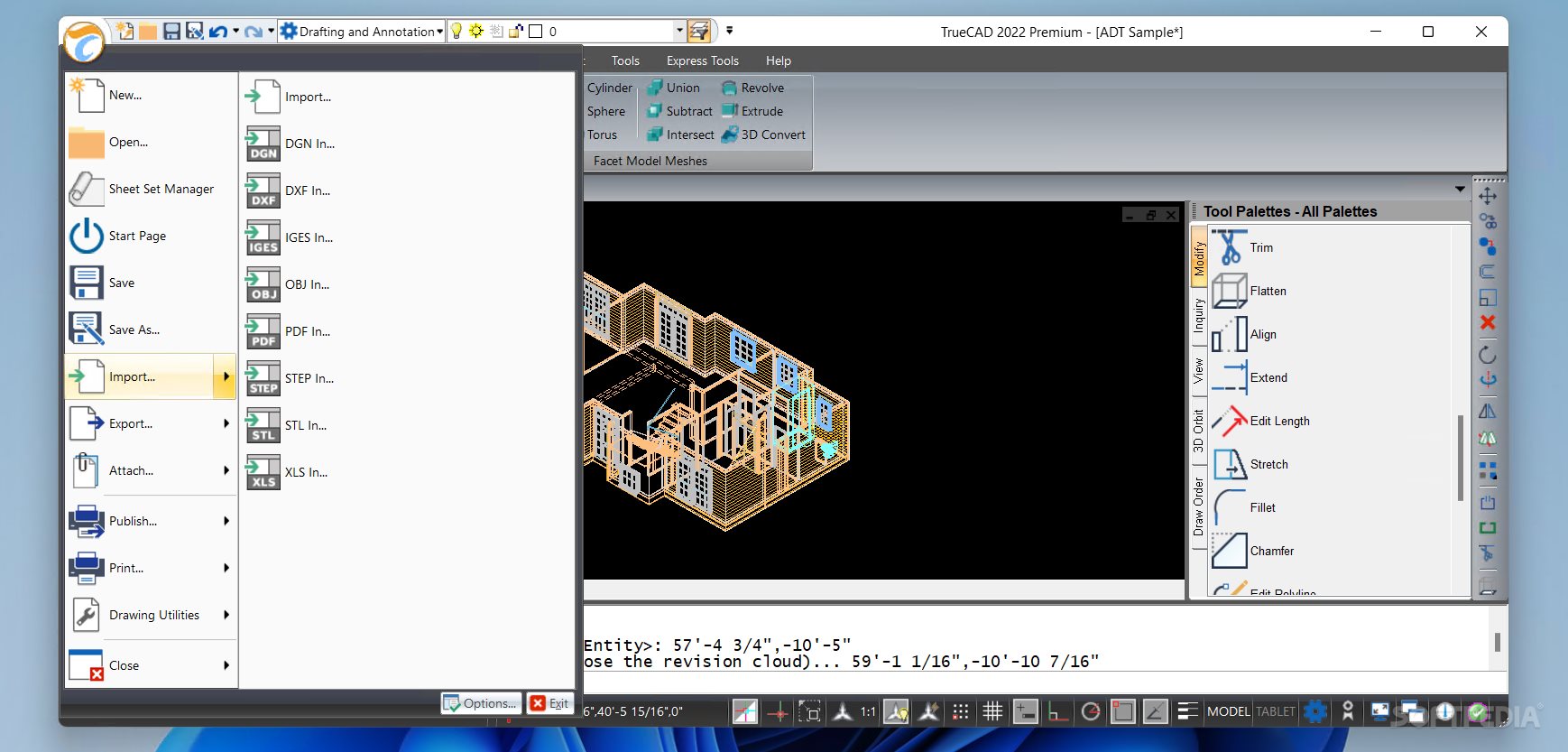
Task: Select the XLS In import option
Action: click(x=288, y=472)
